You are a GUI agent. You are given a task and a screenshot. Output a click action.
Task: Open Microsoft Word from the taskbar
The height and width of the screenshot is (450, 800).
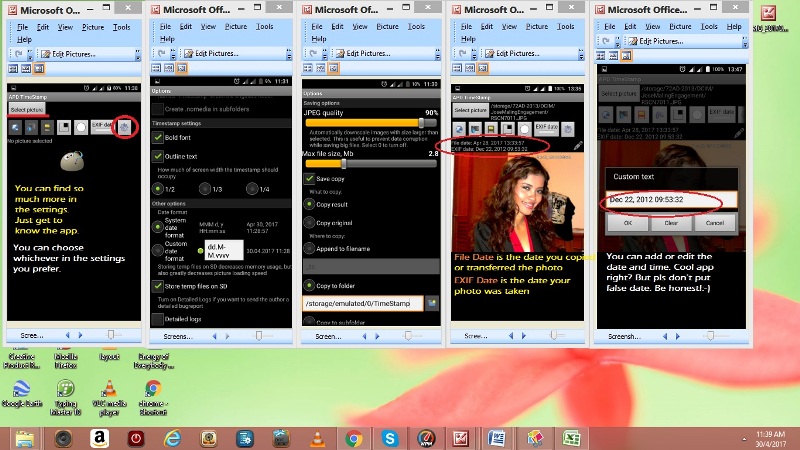click(497, 438)
